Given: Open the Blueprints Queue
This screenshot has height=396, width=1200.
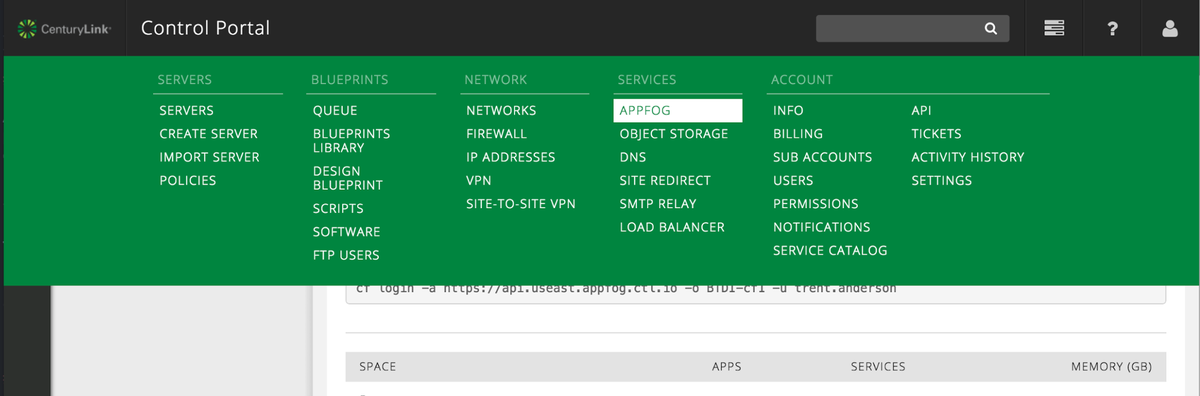Looking at the screenshot, I should [335, 110].
